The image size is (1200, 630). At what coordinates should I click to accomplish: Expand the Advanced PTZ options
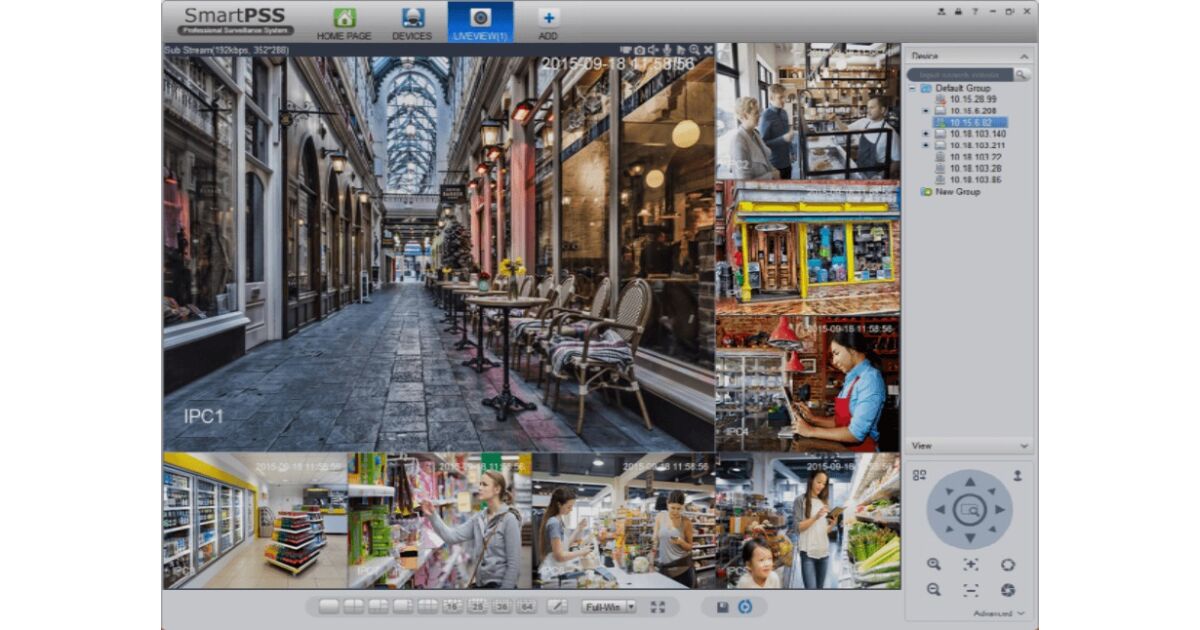coord(999,614)
